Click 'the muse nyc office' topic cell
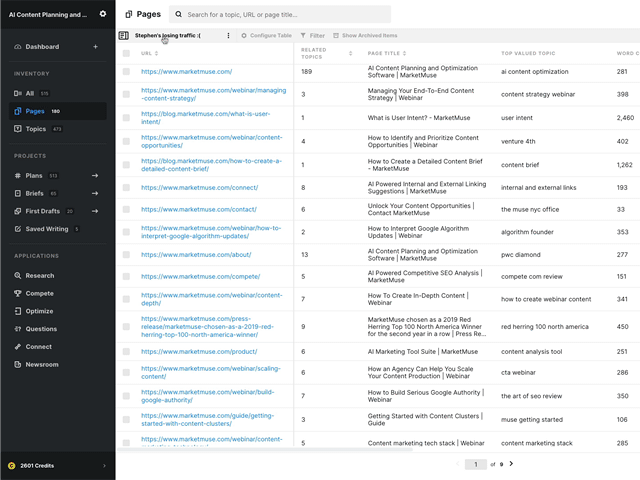 coord(530,209)
